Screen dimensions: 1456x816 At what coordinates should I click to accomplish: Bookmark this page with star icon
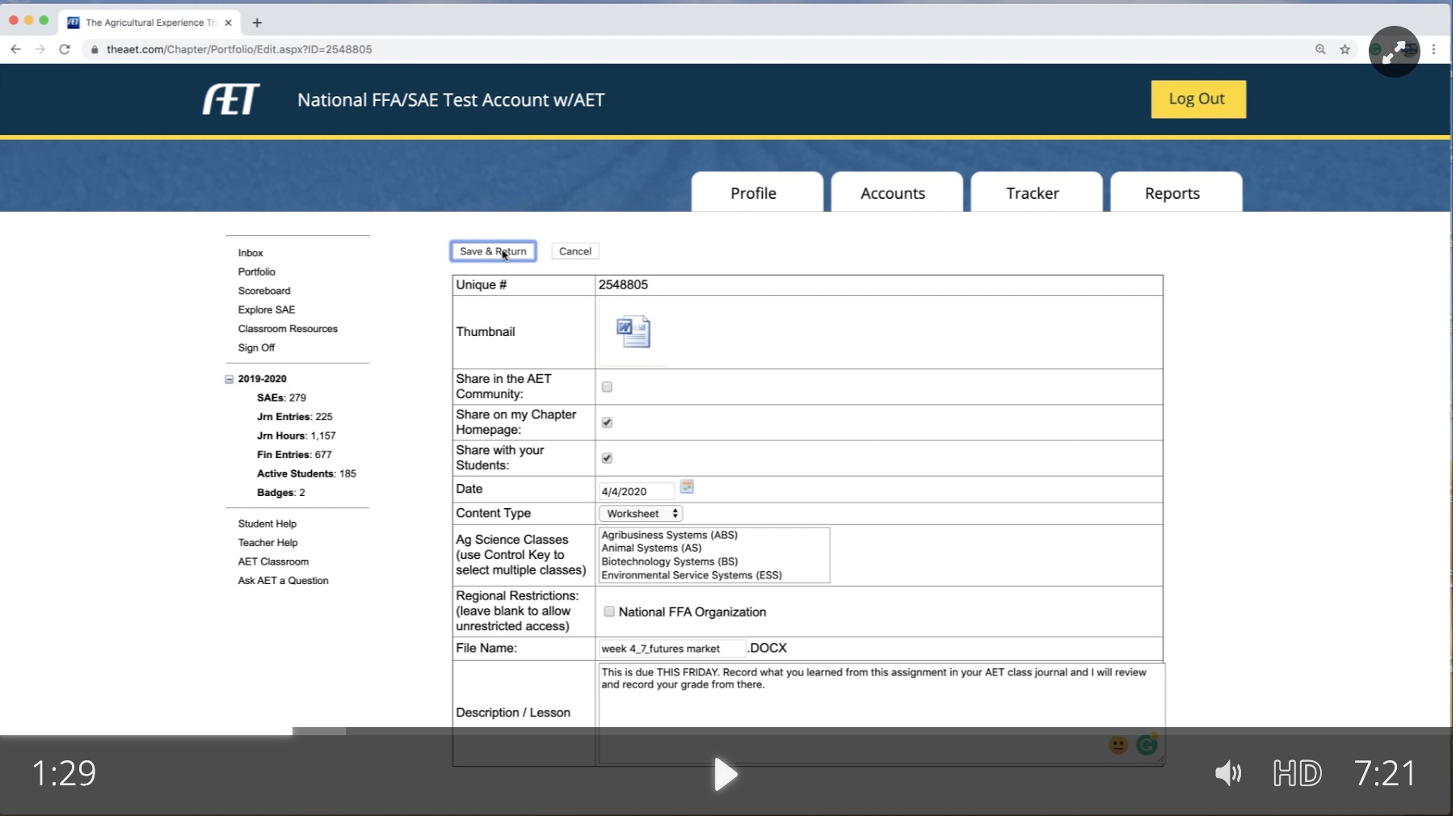[1344, 49]
